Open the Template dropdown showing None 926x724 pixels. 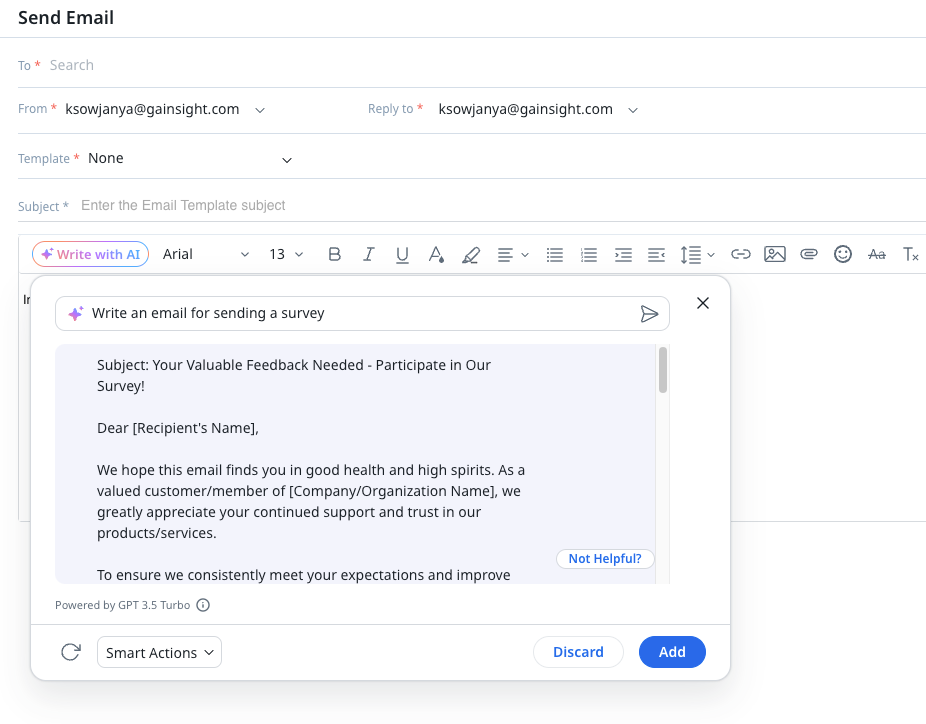coord(190,159)
